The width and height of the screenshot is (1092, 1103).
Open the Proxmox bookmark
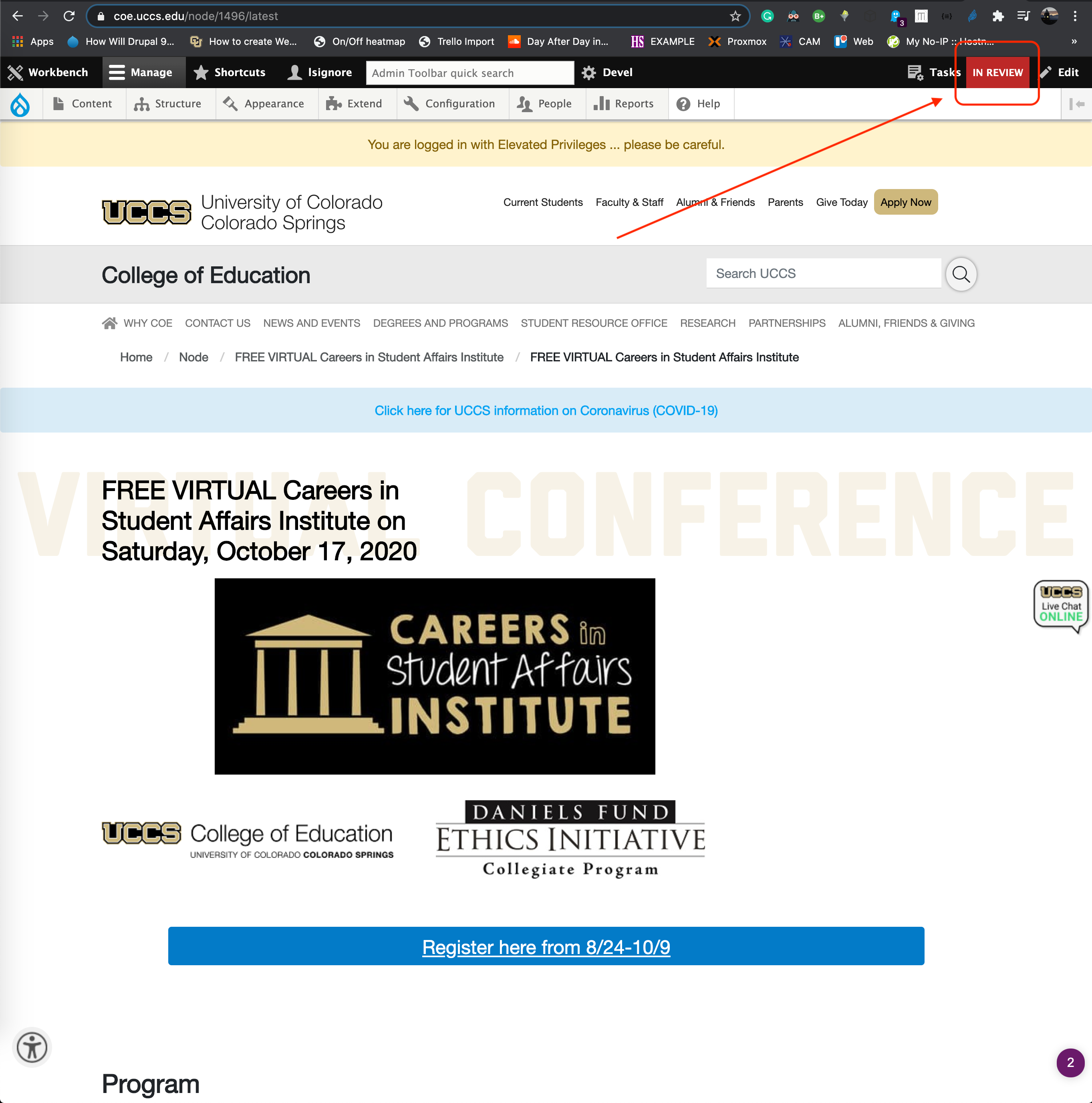pyautogui.click(x=737, y=42)
